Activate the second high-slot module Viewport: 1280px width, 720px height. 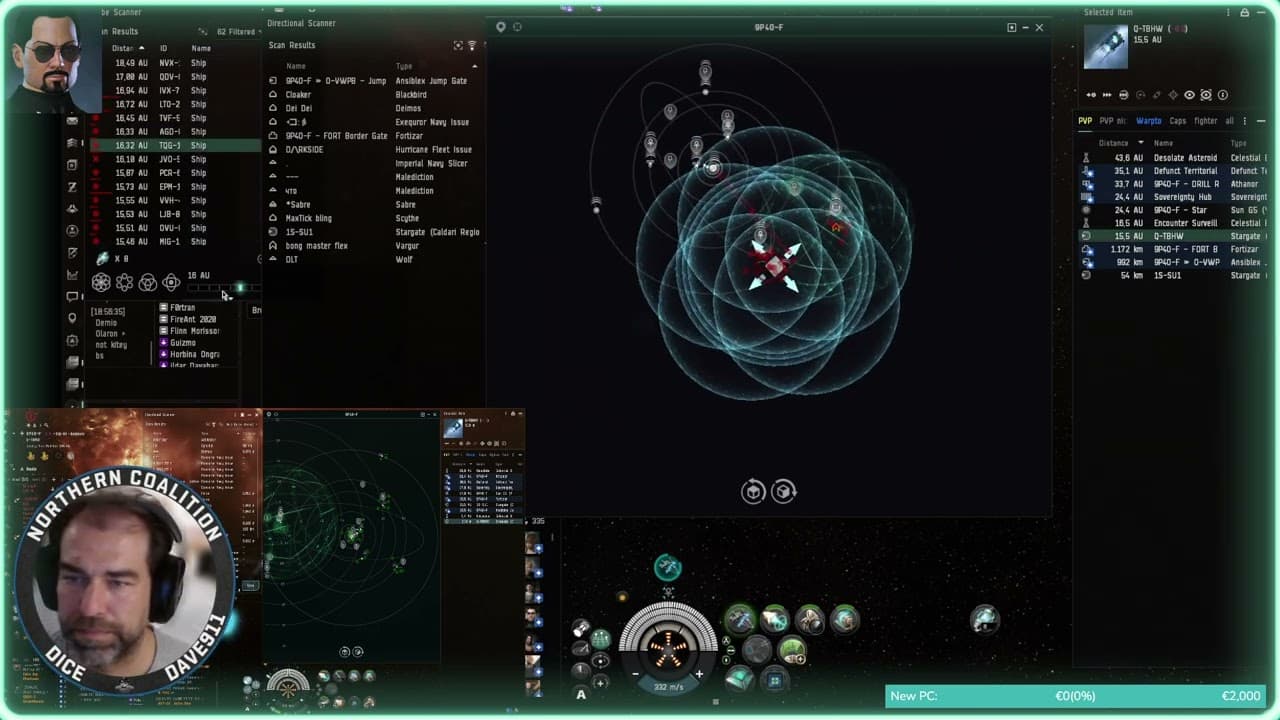click(775, 620)
